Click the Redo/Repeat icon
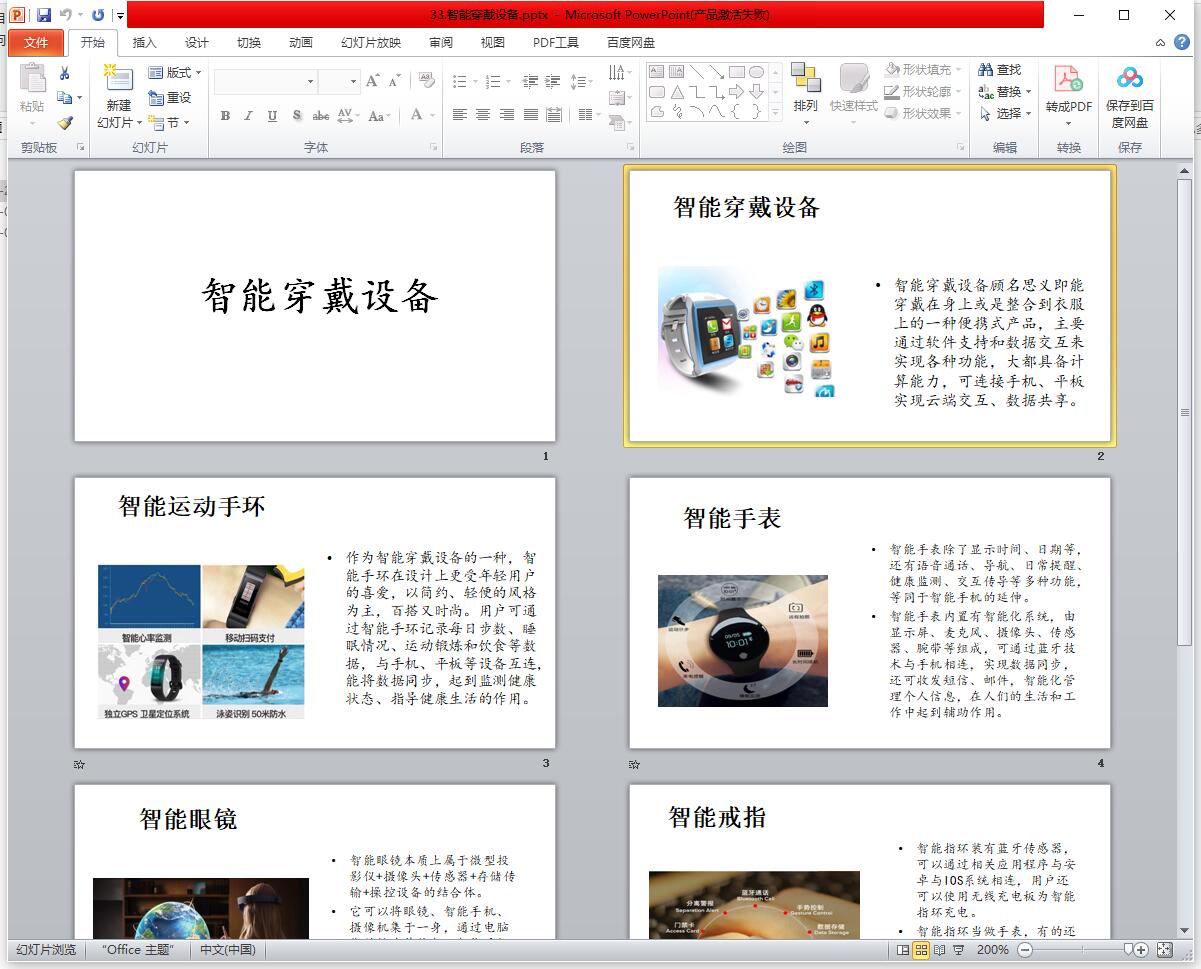The width and height of the screenshot is (1201, 969). tap(97, 15)
